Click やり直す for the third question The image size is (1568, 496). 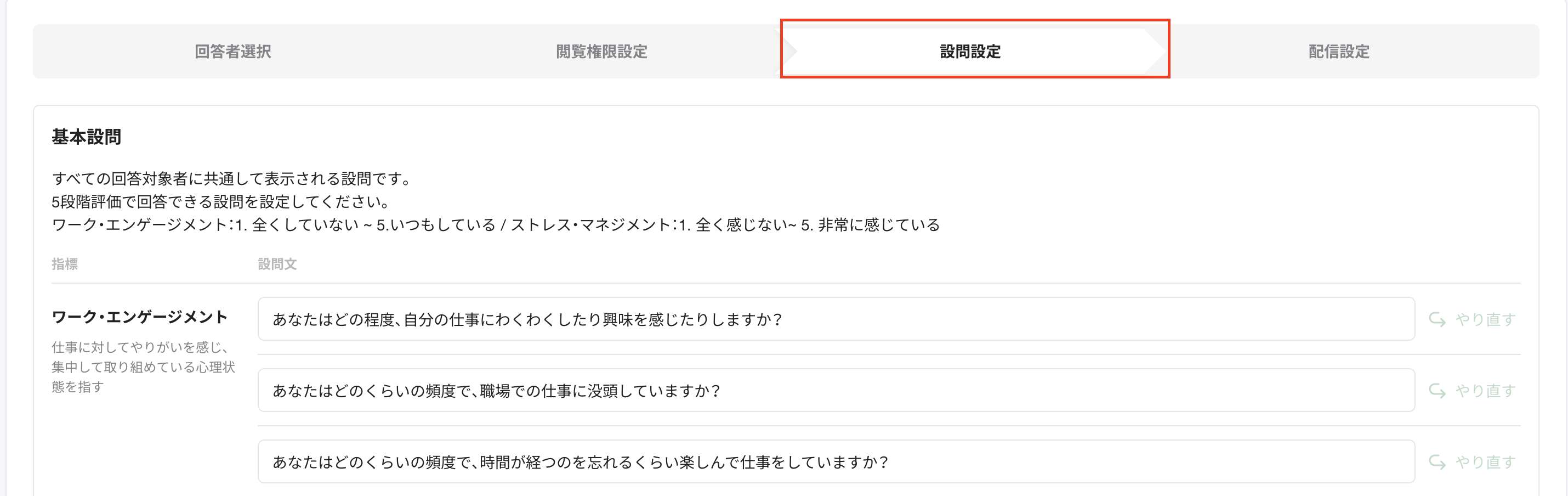1487,461
